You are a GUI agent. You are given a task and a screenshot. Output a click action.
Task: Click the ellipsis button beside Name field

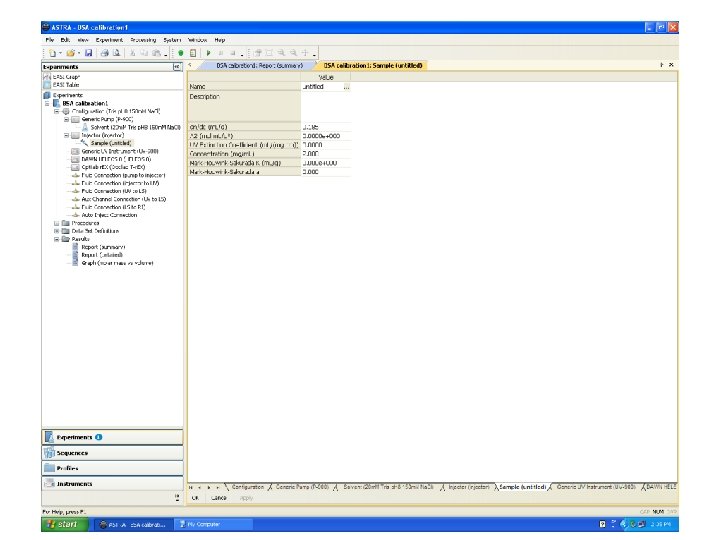[346, 86]
